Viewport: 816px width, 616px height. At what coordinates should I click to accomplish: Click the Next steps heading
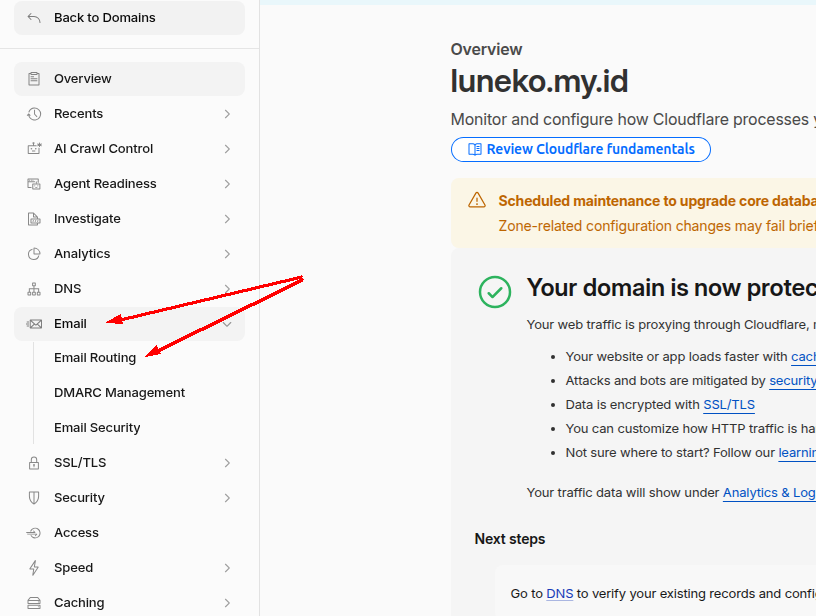(x=510, y=539)
